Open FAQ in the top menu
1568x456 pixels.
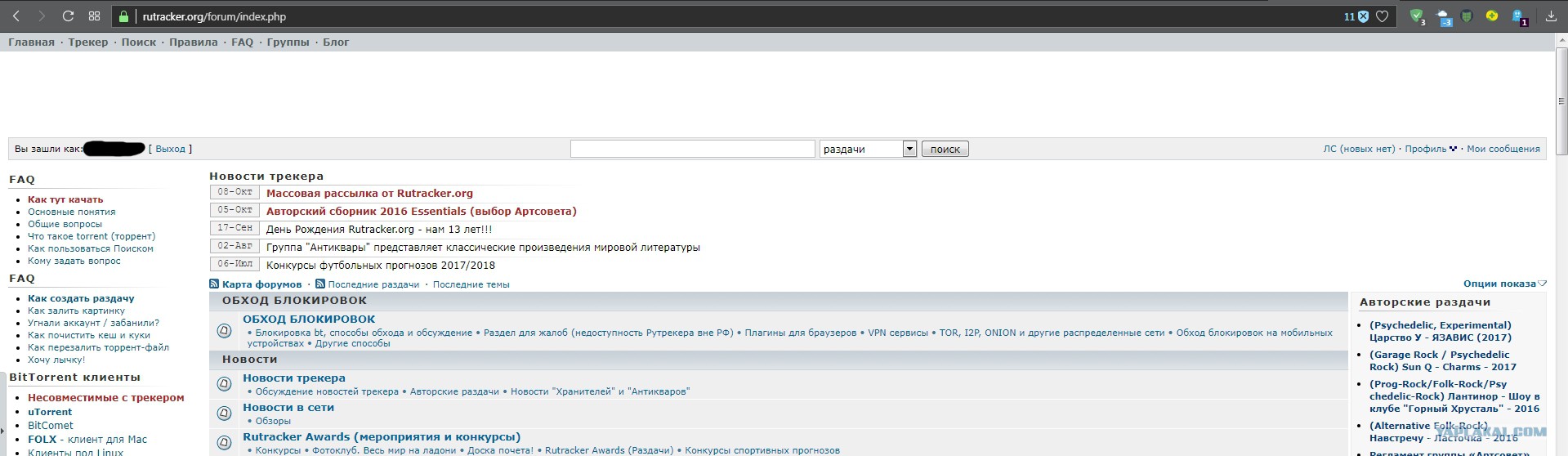[243, 42]
